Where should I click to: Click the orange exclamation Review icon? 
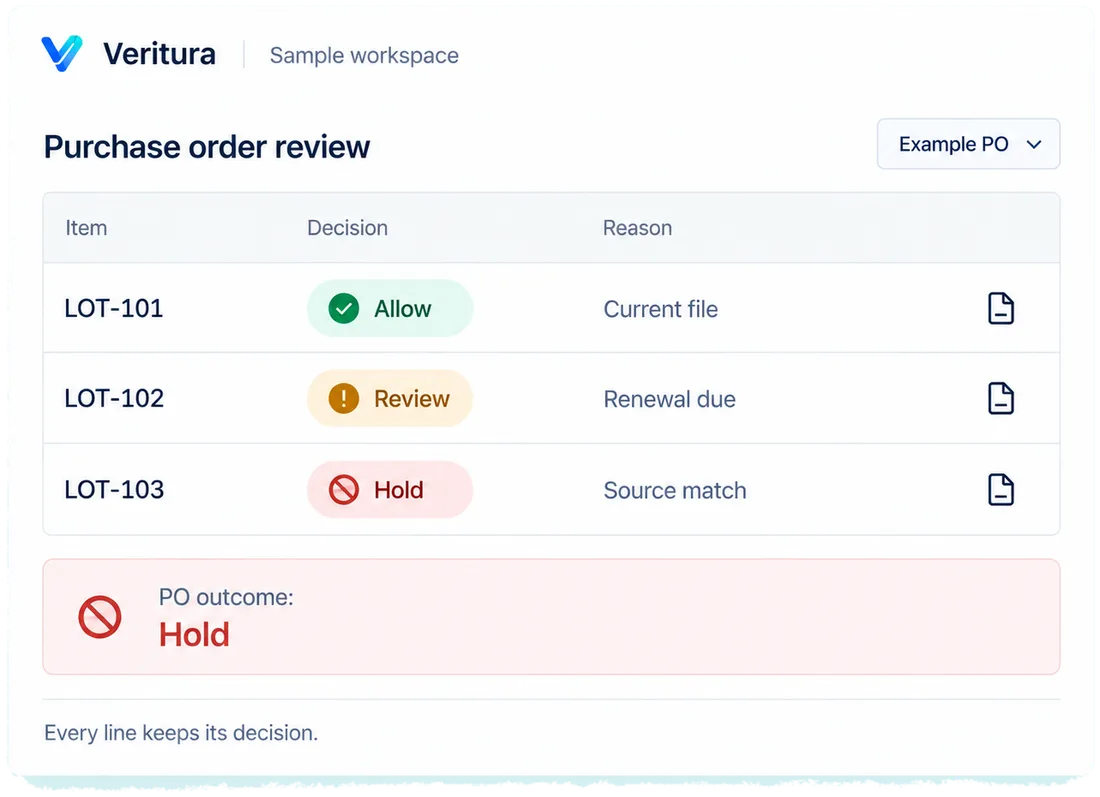pos(344,398)
